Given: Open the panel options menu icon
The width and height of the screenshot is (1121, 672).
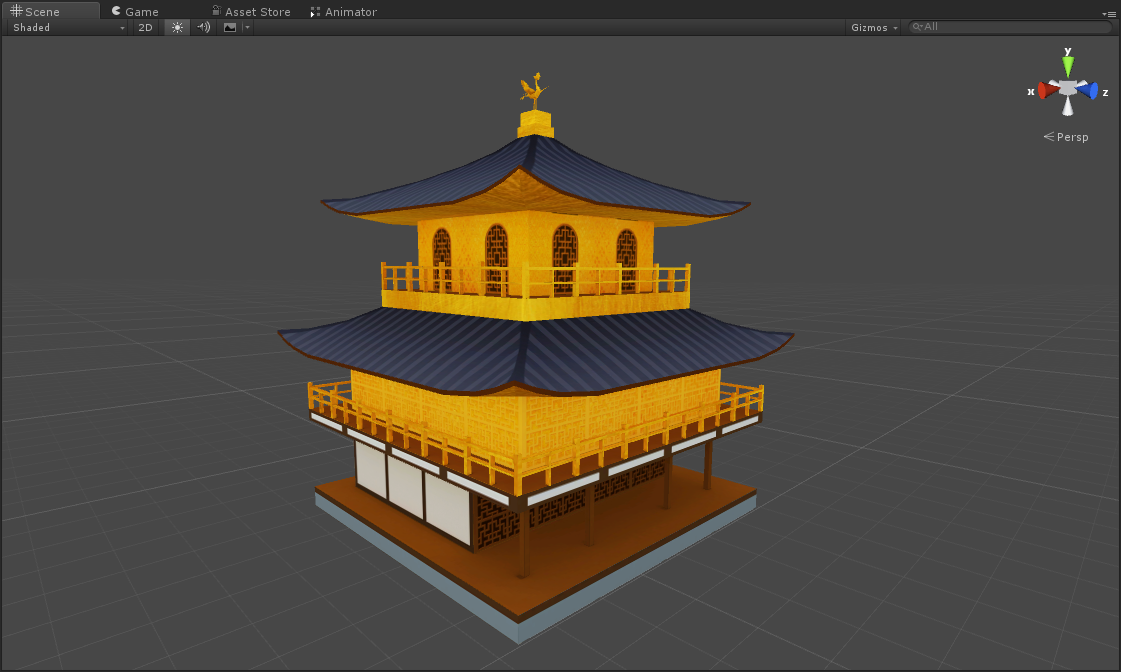Looking at the screenshot, I should pos(1109,14).
